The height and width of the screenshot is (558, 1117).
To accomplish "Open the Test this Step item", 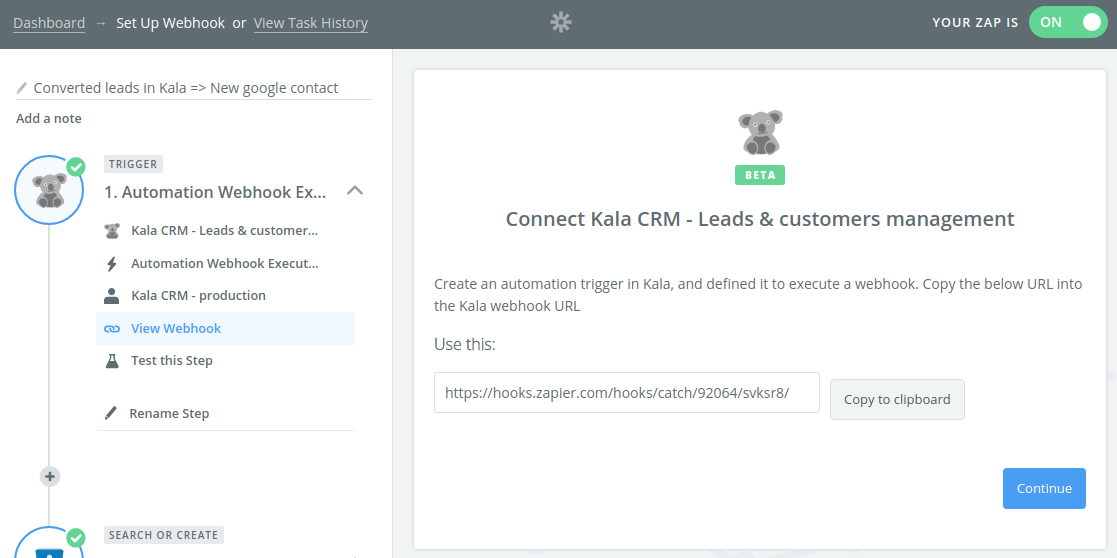I will (x=172, y=361).
